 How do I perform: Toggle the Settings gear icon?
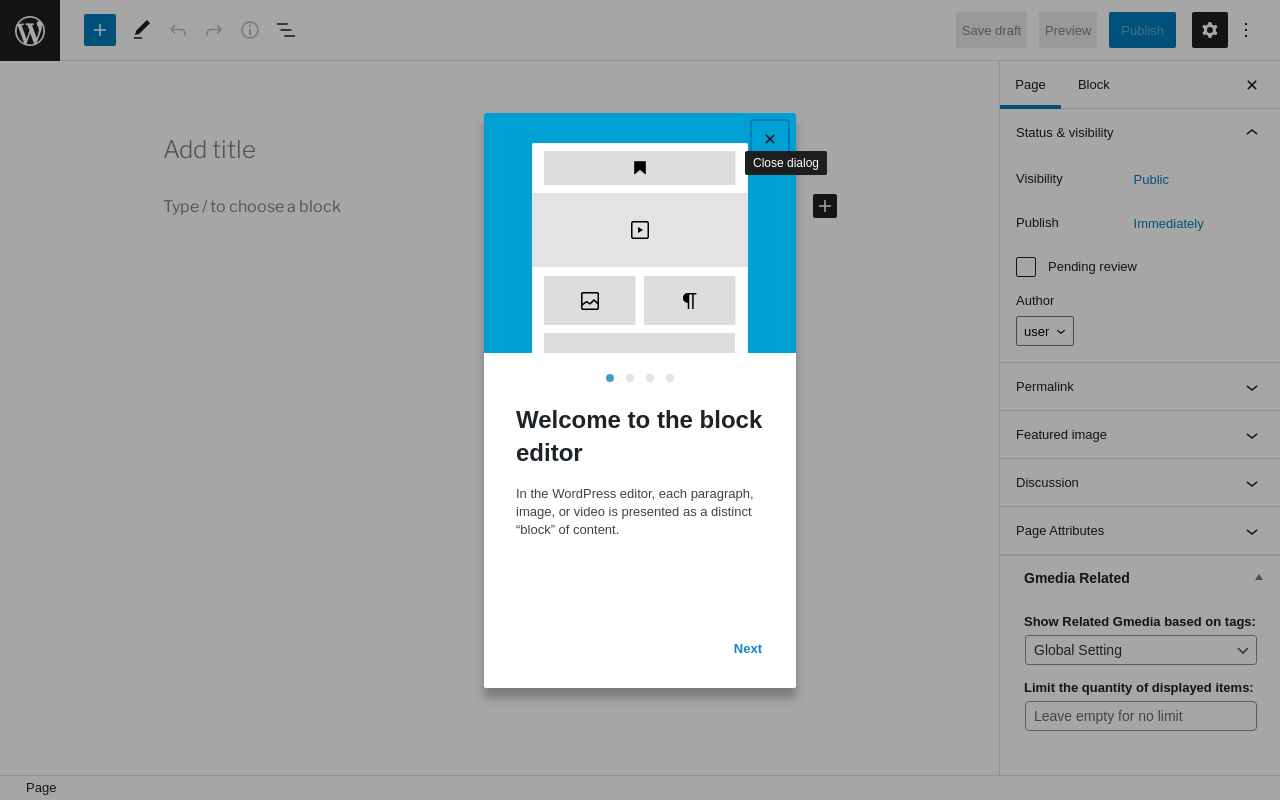1210,30
